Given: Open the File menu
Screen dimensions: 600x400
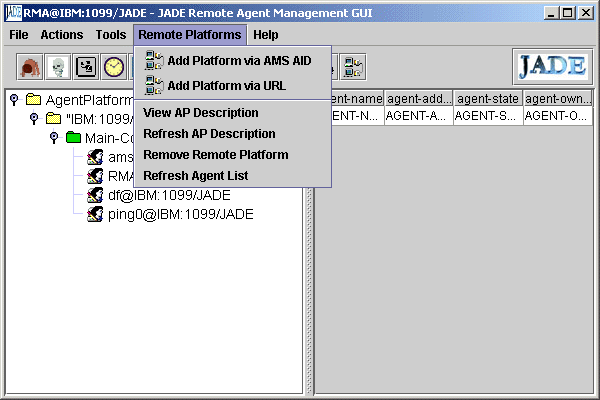Looking at the screenshot, I should pos(19,35).
